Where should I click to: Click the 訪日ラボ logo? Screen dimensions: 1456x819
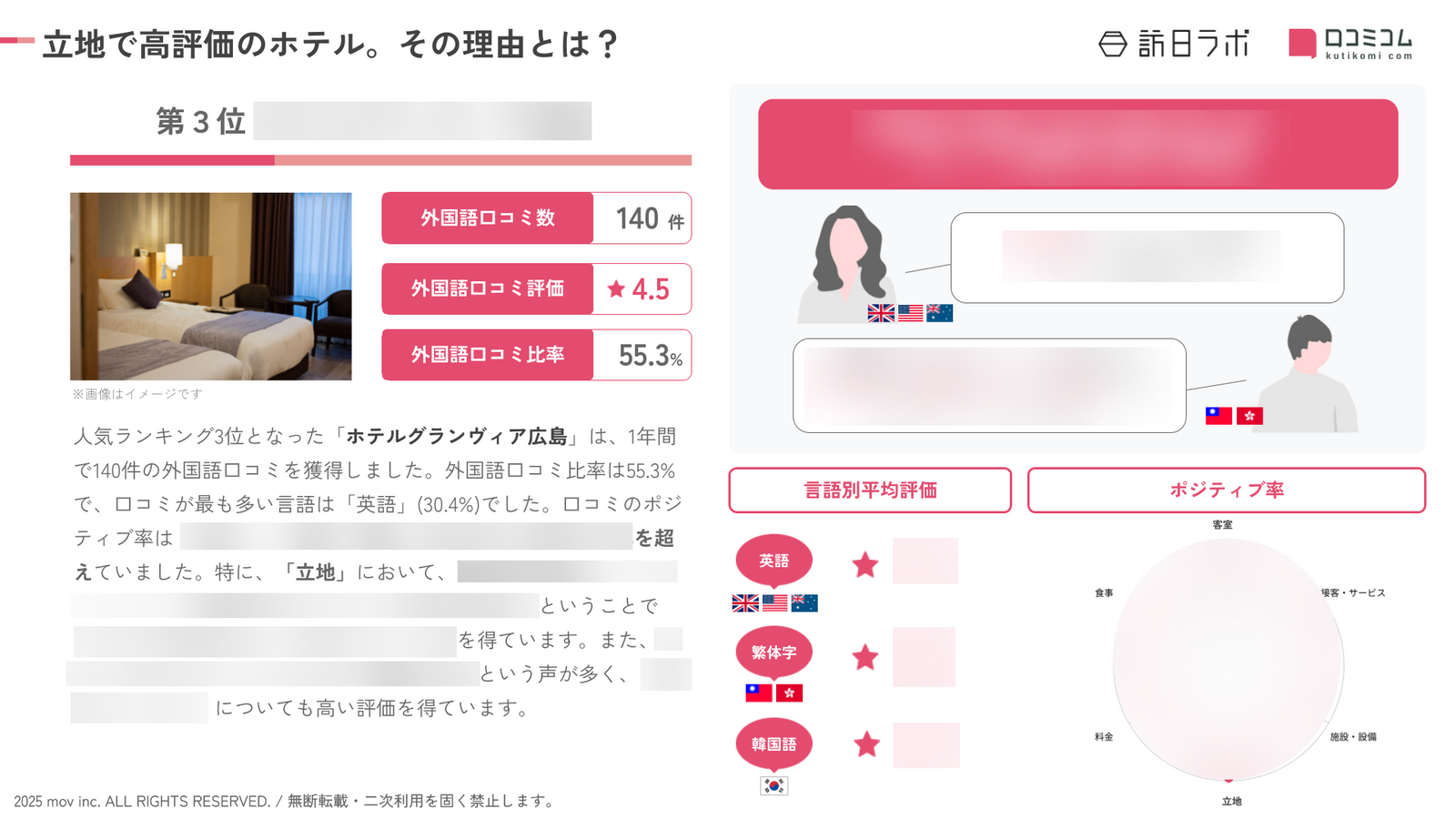click(x=1174, y=44)
